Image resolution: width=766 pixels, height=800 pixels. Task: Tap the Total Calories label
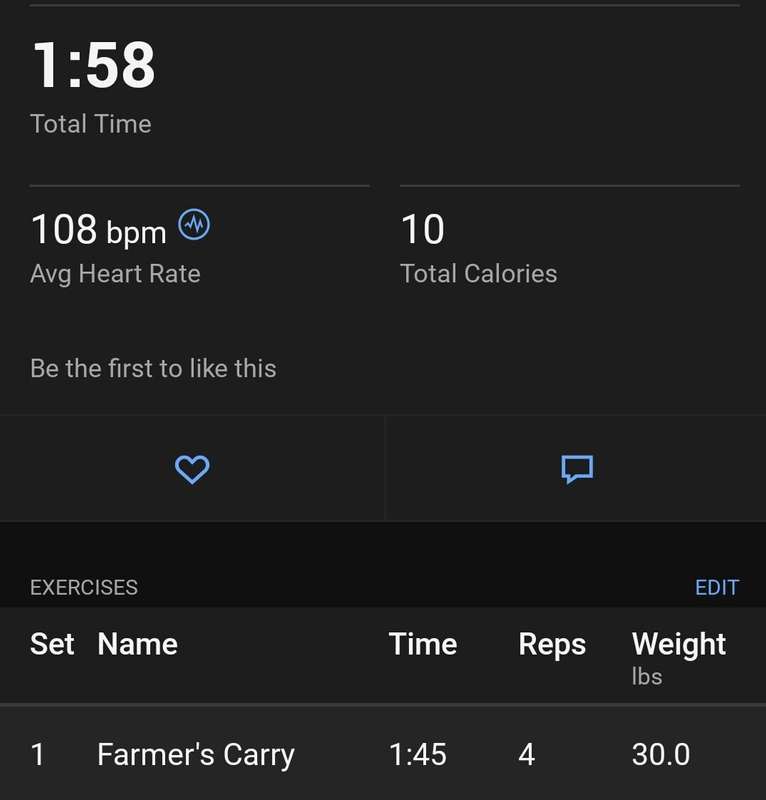pyautogui.click(x=478, y=273)
